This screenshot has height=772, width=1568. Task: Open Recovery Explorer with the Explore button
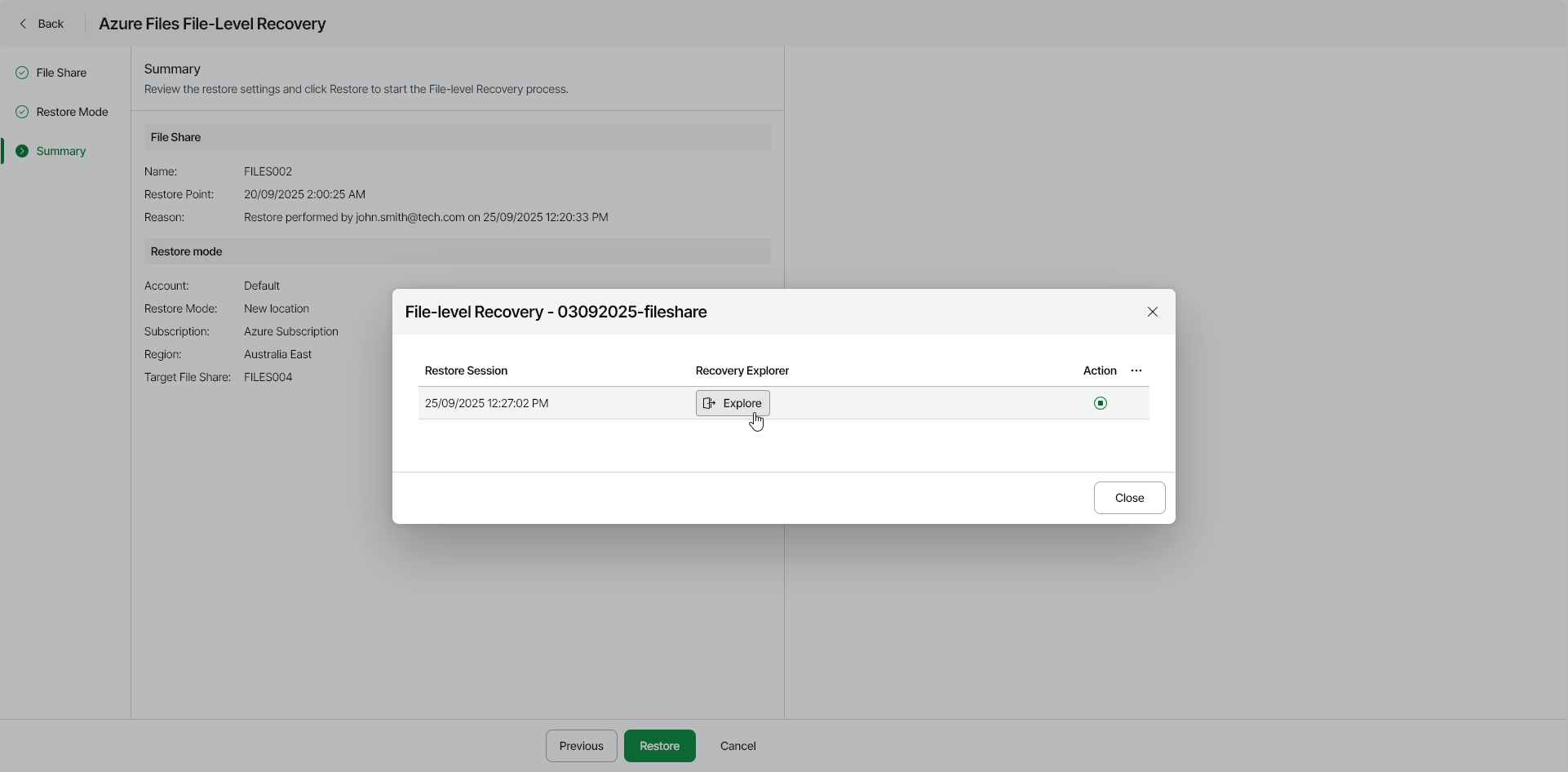(733, 403)
